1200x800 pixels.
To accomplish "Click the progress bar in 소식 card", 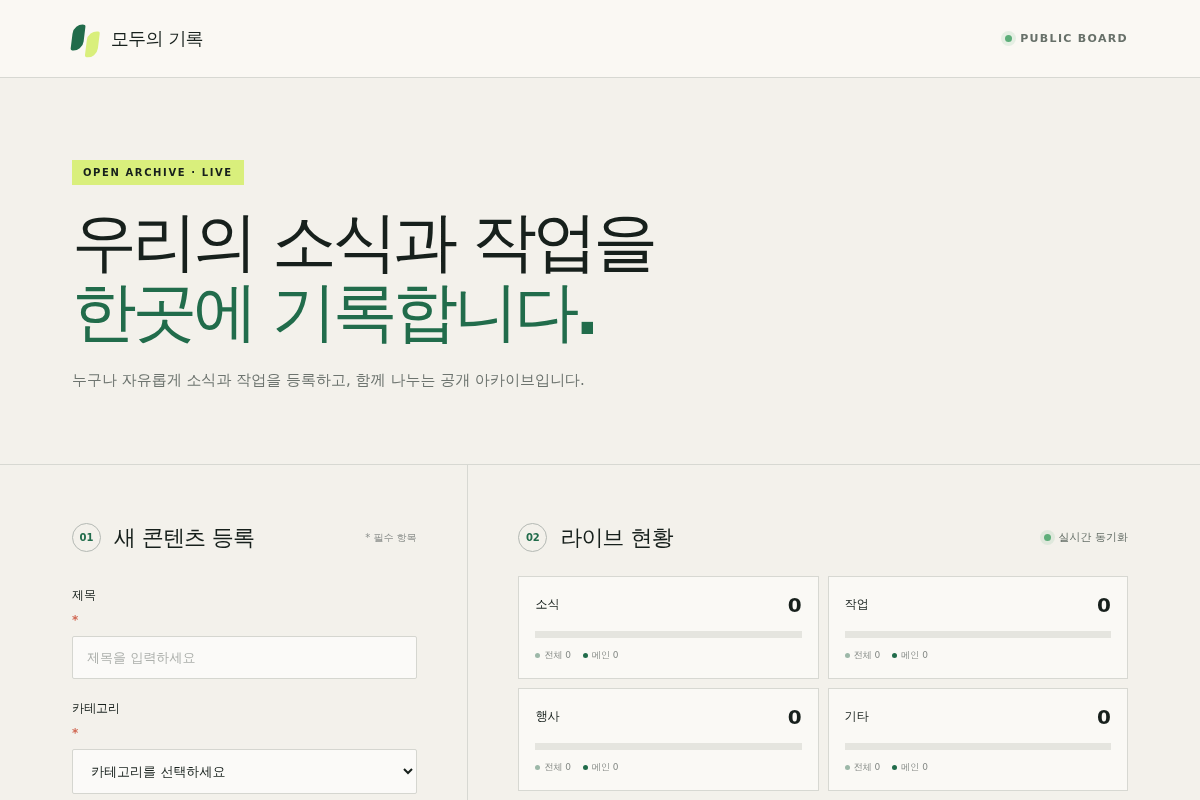I will pos(668,634).
